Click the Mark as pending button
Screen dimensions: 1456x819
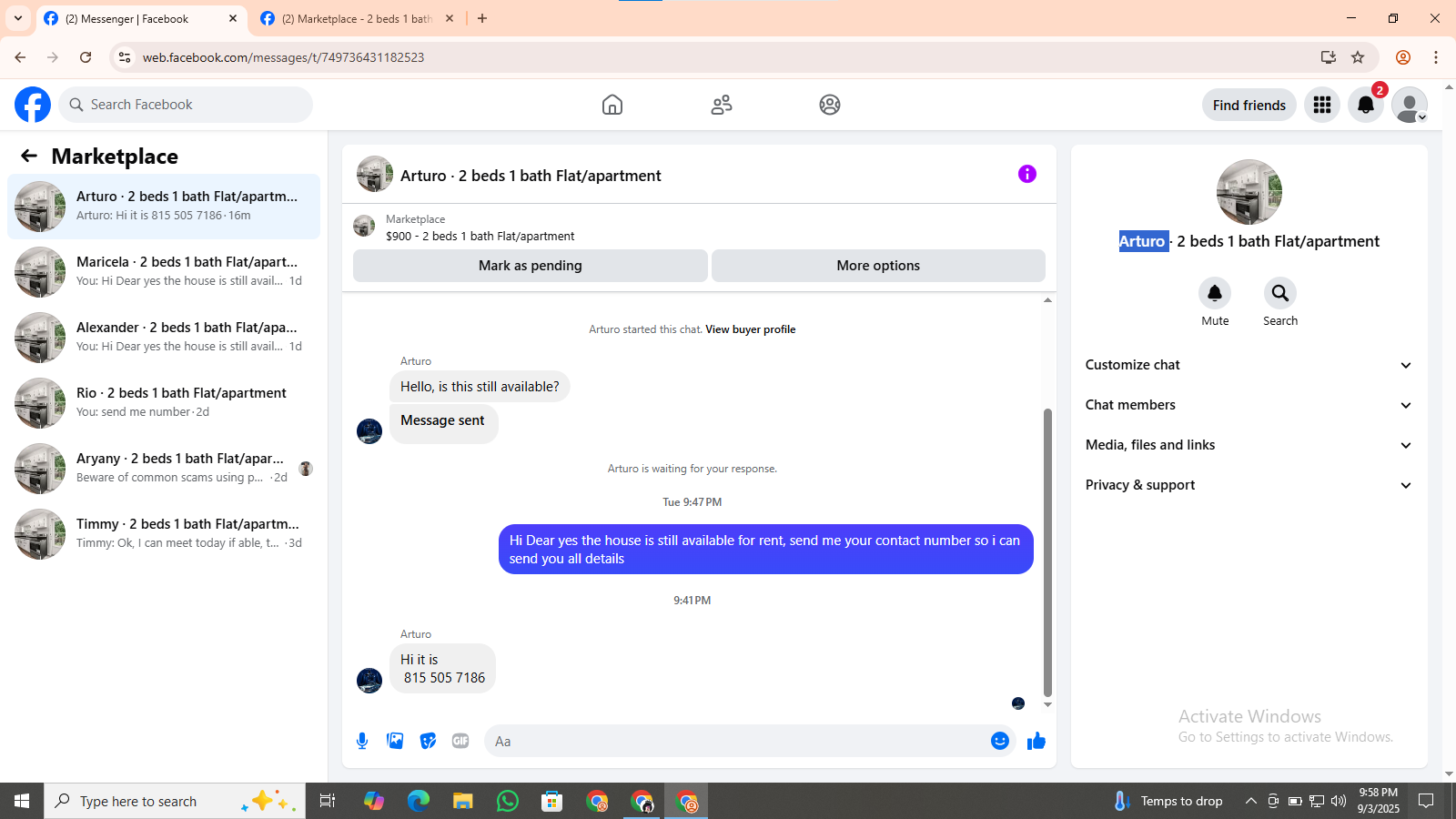point(531,266)
